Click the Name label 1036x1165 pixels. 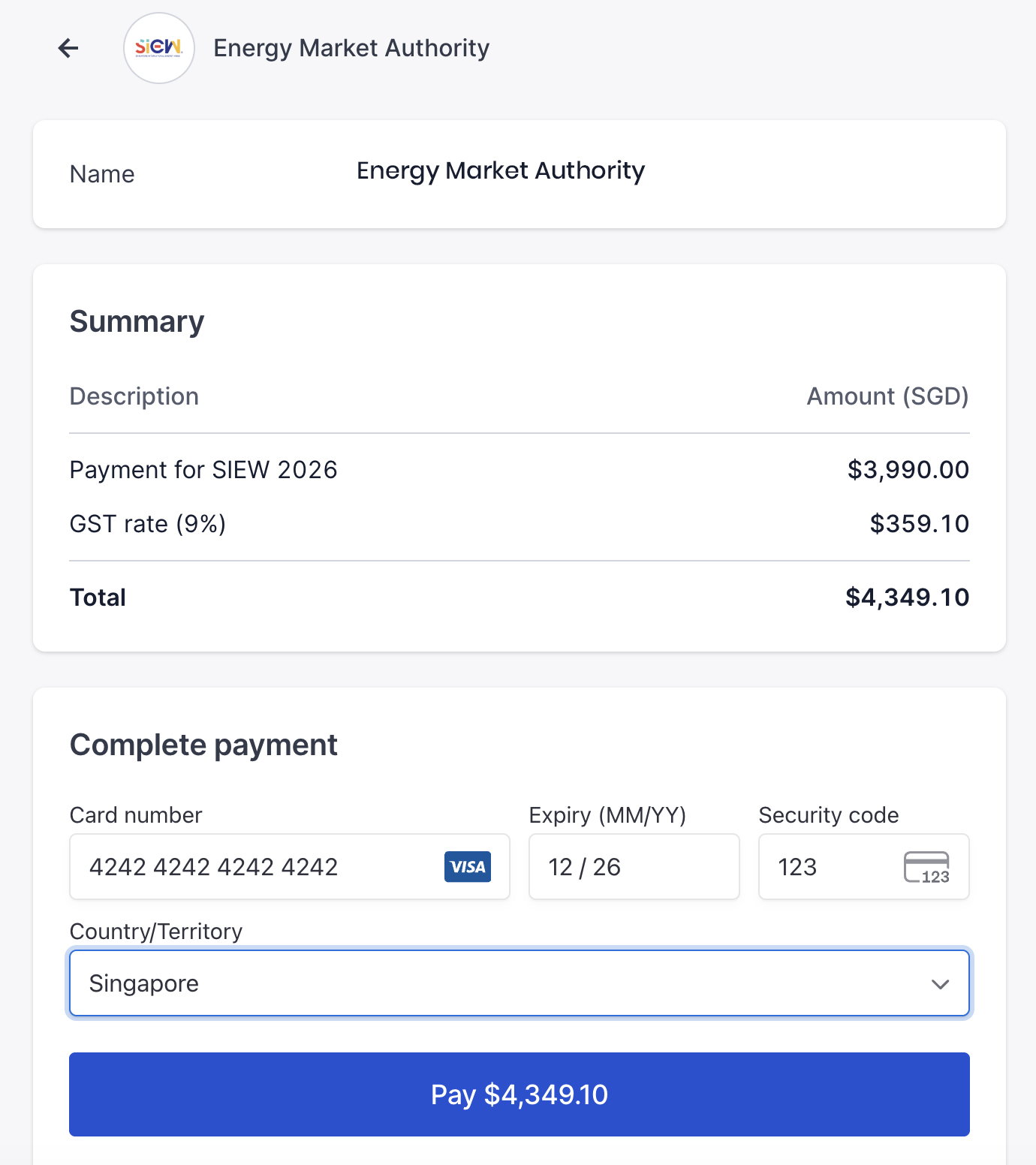coord(102,174)
